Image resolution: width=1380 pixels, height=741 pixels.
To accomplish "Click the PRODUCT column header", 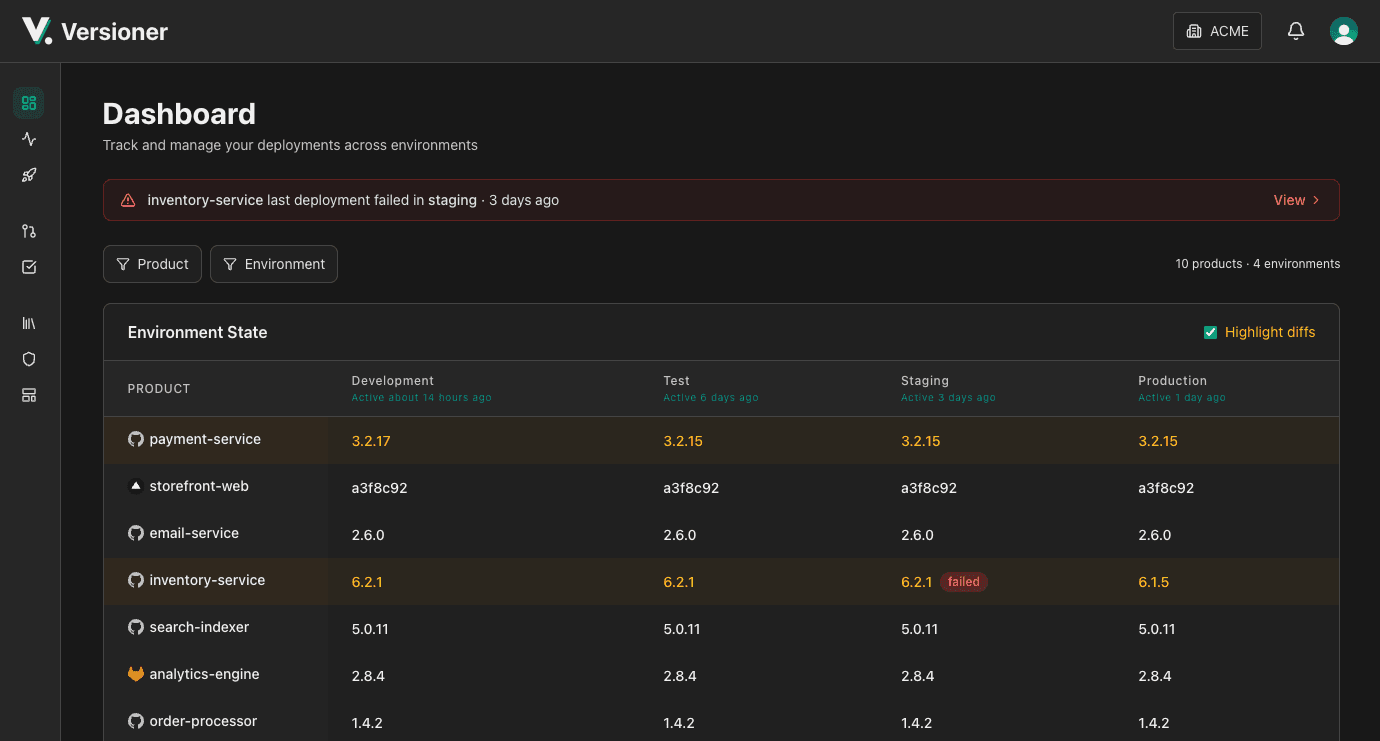I will point(159,389).
